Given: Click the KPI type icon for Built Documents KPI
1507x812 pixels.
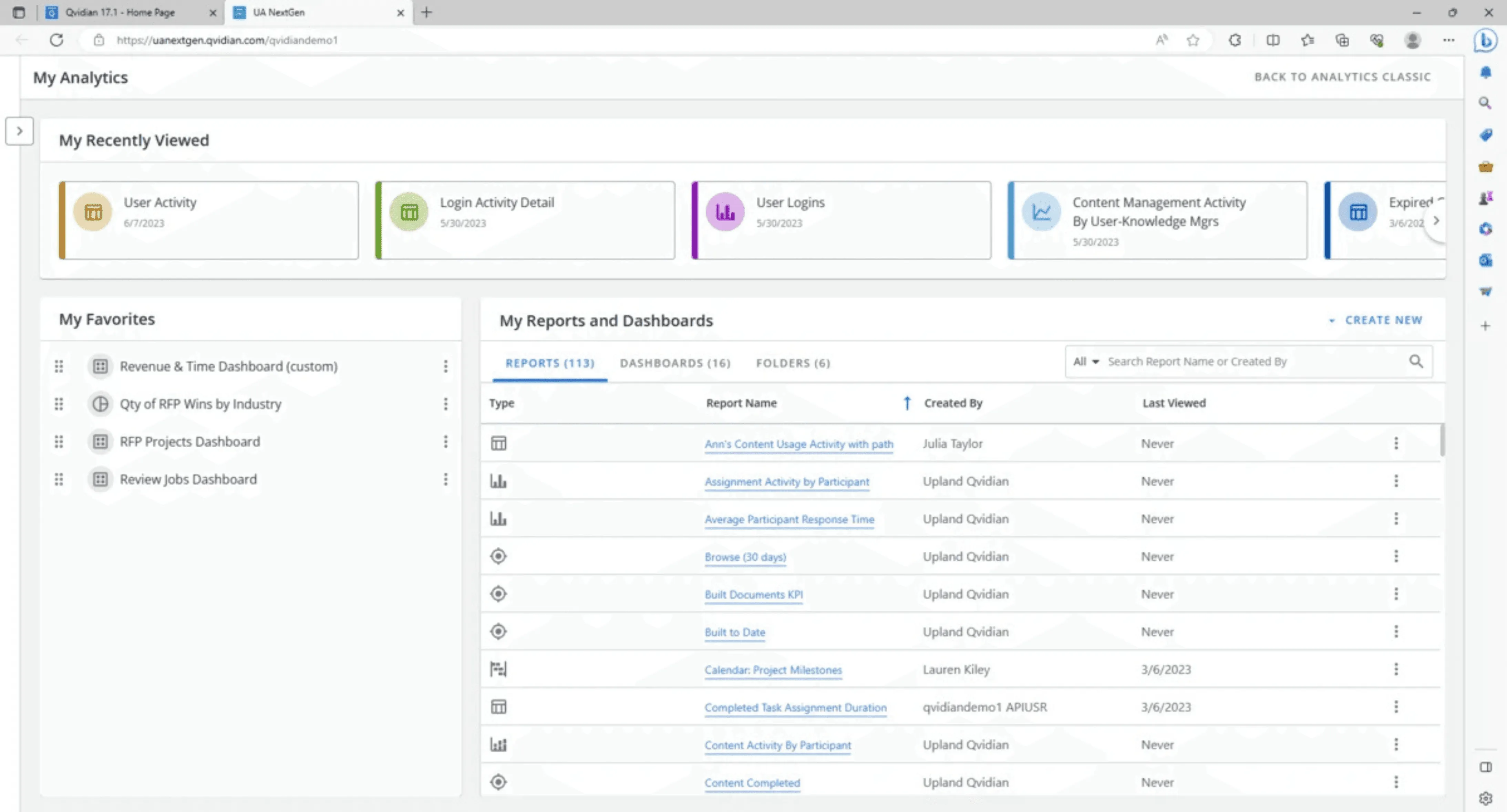Looking at the screenshot, I should (x=498, y=594).
